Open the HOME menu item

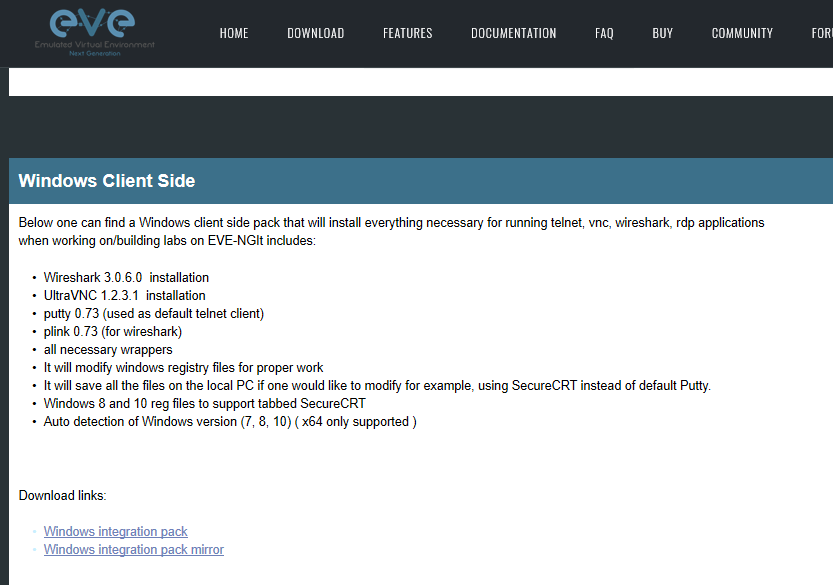pos(234,33)
